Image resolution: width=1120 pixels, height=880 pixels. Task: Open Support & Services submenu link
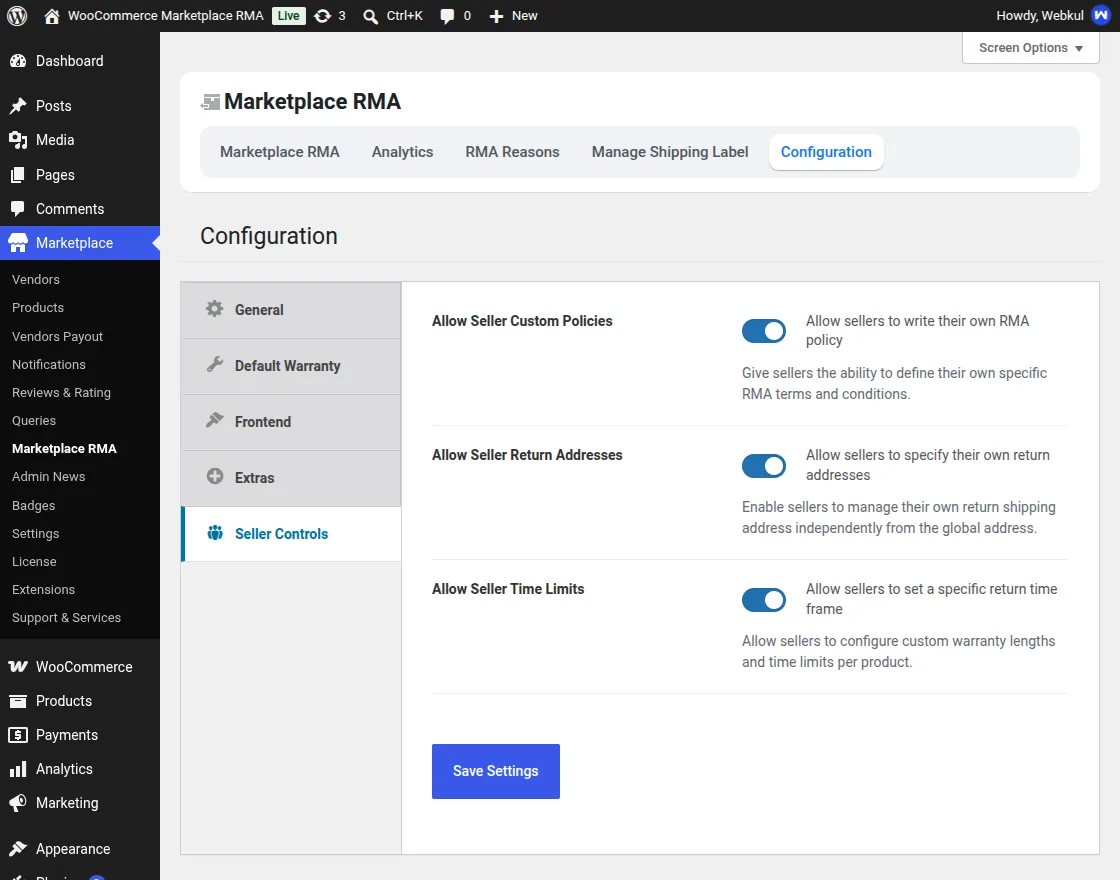pos(66,618)
